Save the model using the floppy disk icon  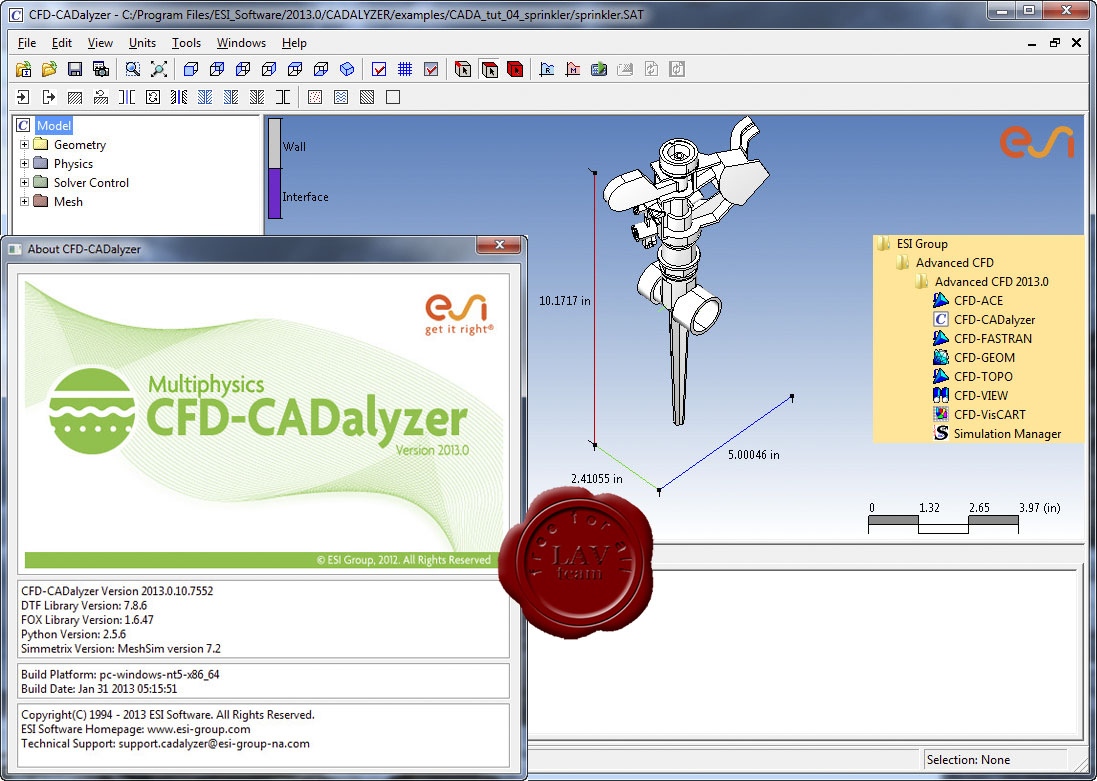[75, 69]
